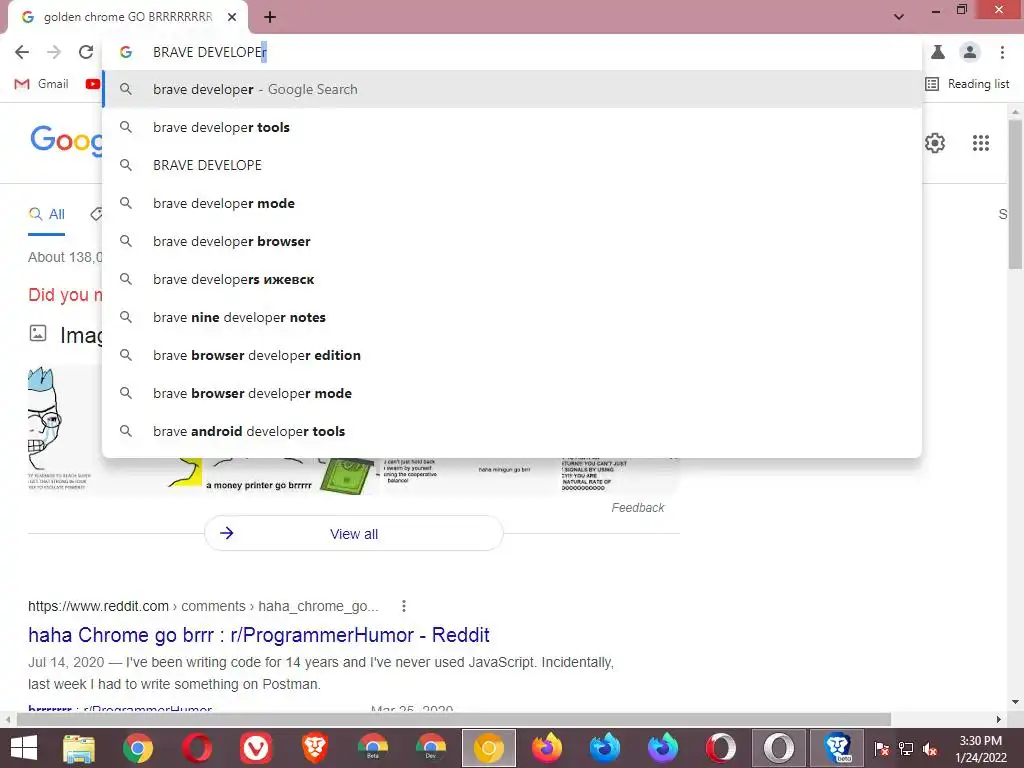Open red Opera beside Firefox Nightly
Viewport: 1024px width, 768px height.
(721, 748)
